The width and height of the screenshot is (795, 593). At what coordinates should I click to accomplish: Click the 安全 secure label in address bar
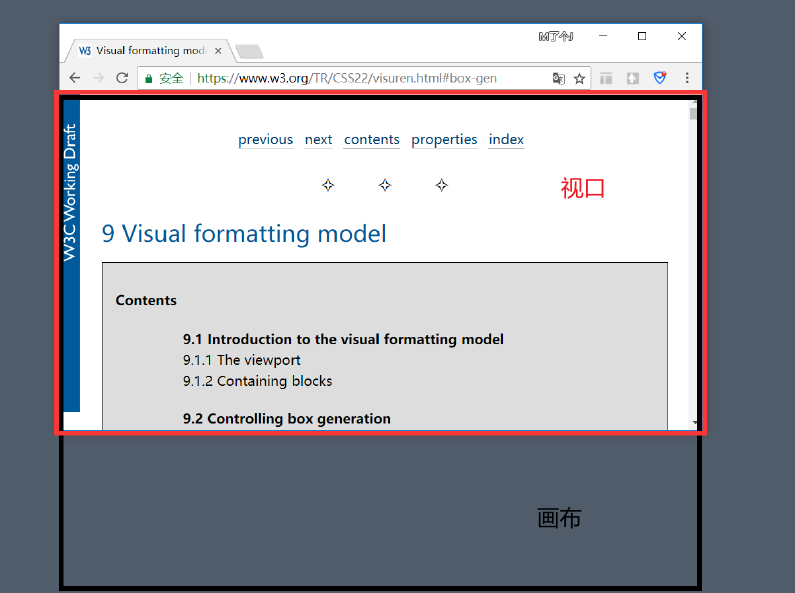[171, 78]
